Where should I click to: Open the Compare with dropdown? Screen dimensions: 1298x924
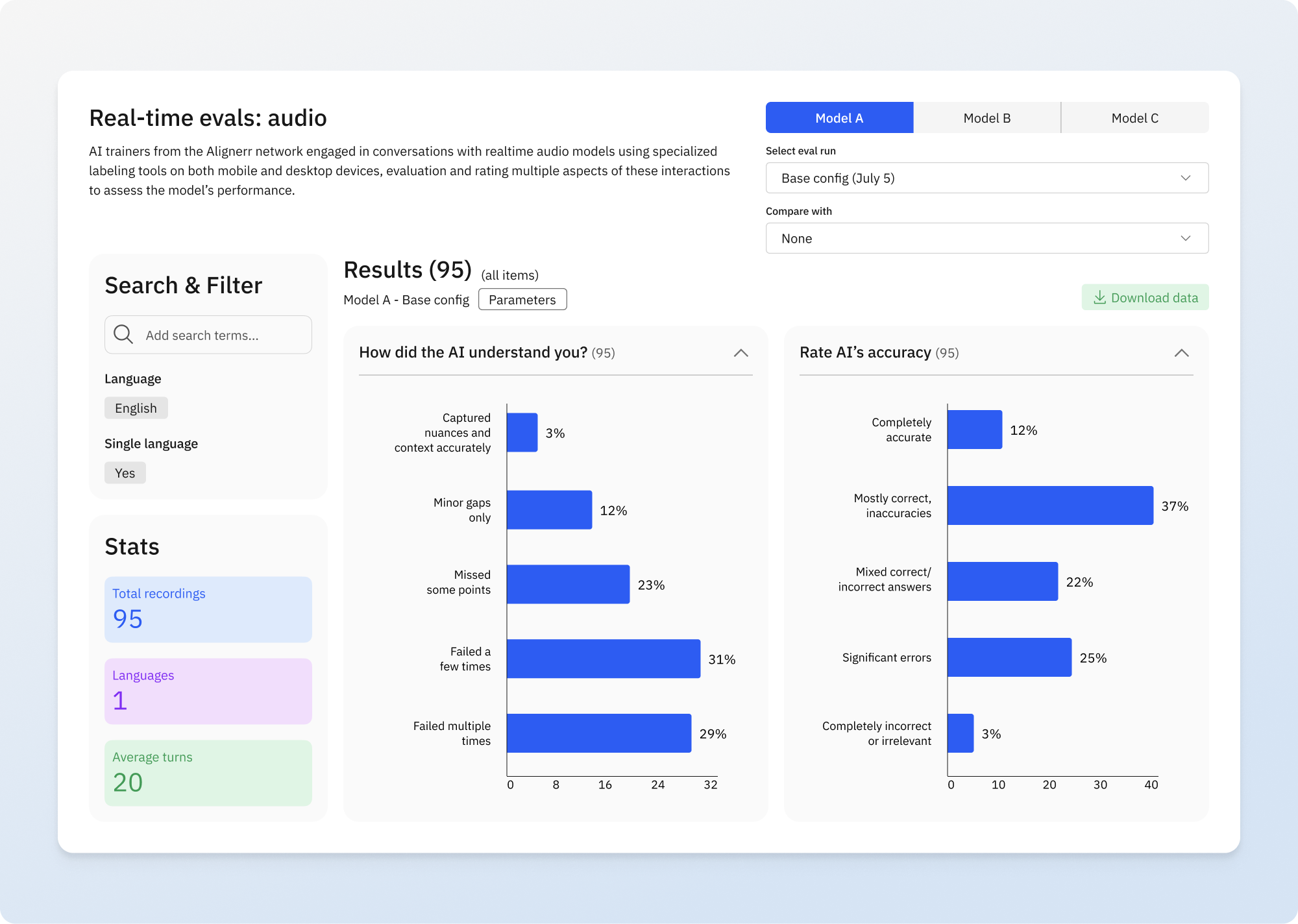[986, 238]
